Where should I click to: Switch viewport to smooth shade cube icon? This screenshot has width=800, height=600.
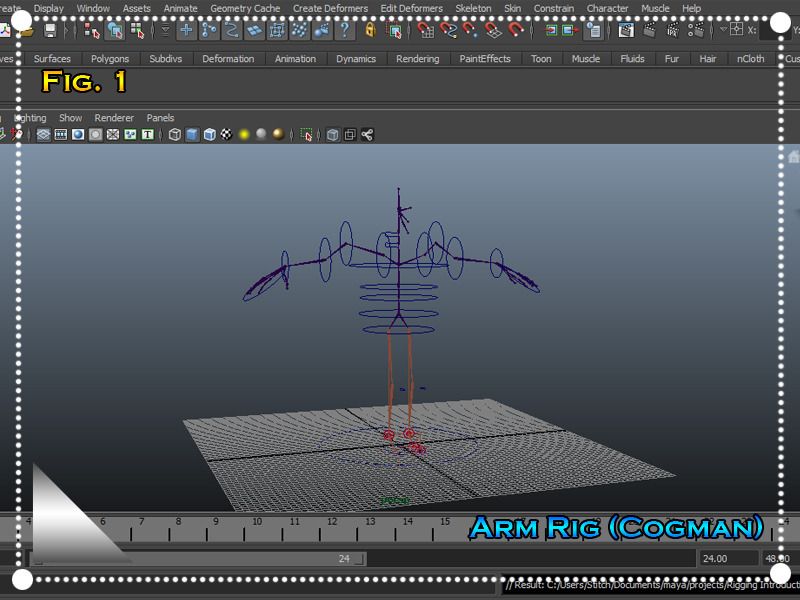click(x=192, y=135)
